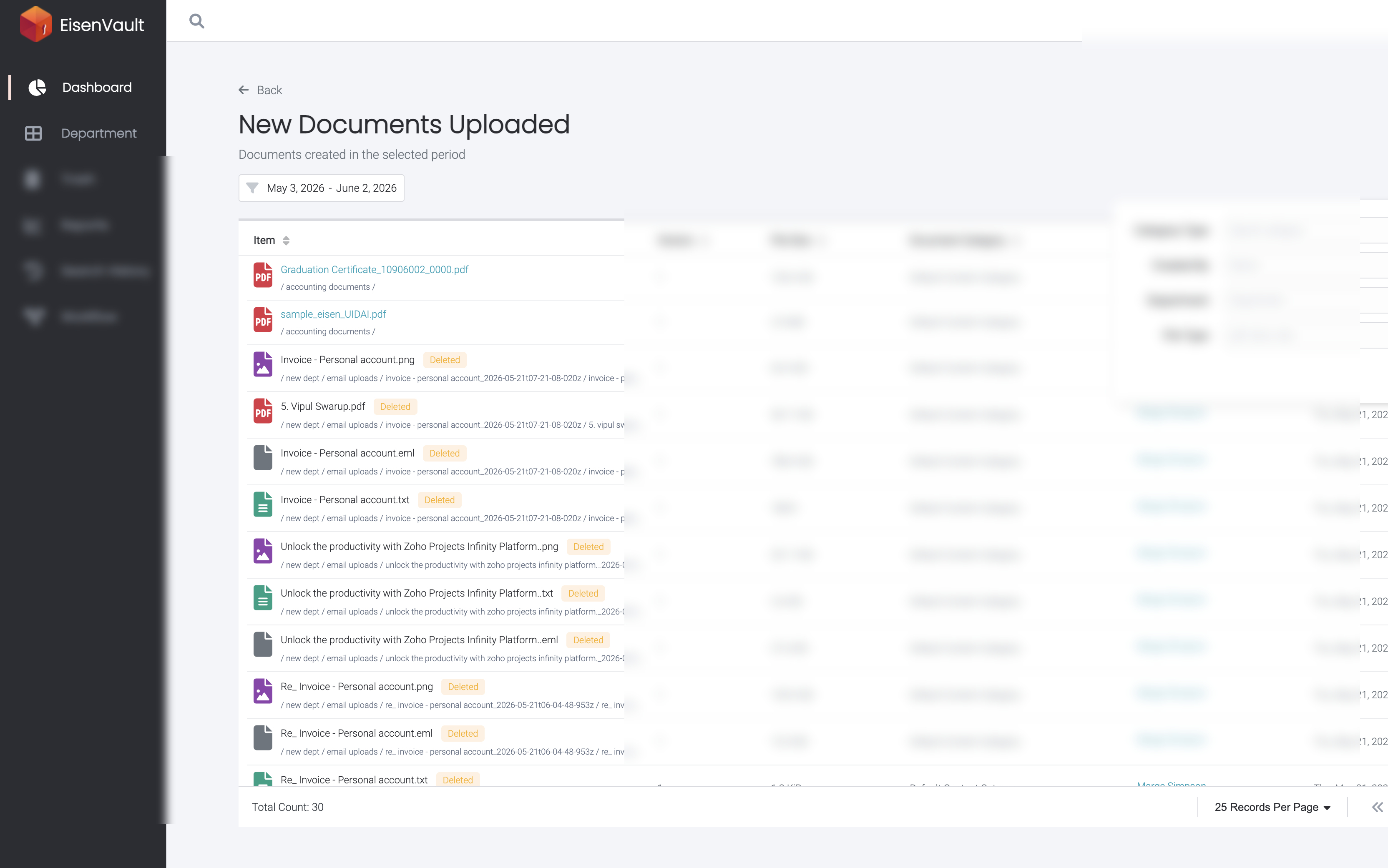Sort by the Item column arrows
The width and height of the screenshot is (1388, 868).
tap(286, 241)
